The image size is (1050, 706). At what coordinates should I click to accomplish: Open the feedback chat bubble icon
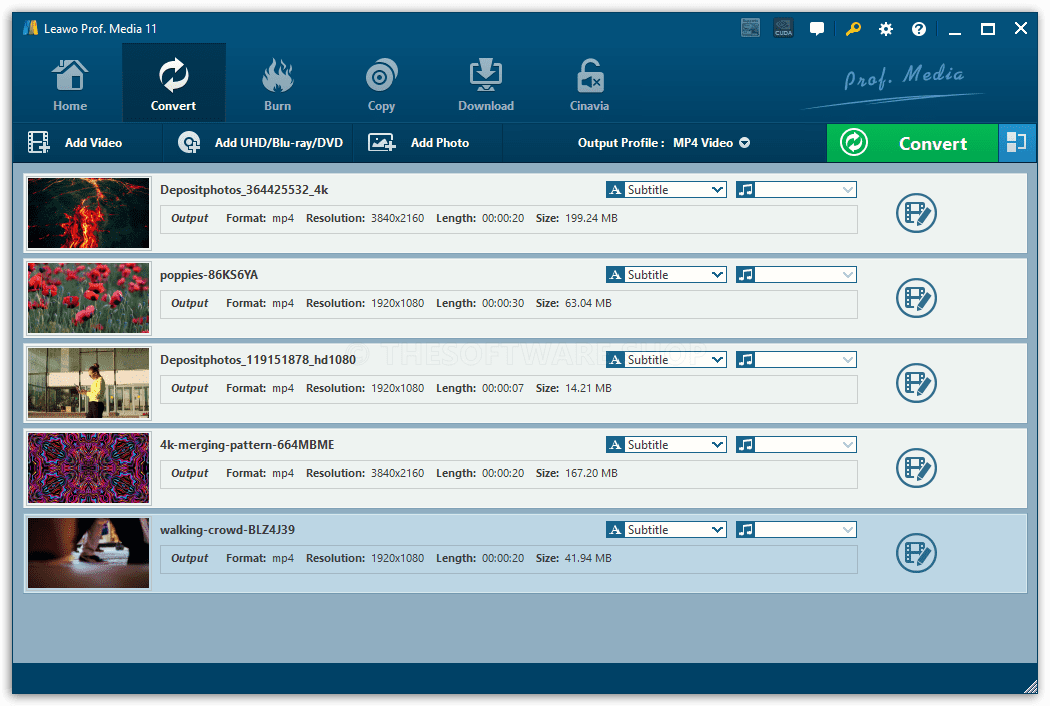click(x=816, y=29)
